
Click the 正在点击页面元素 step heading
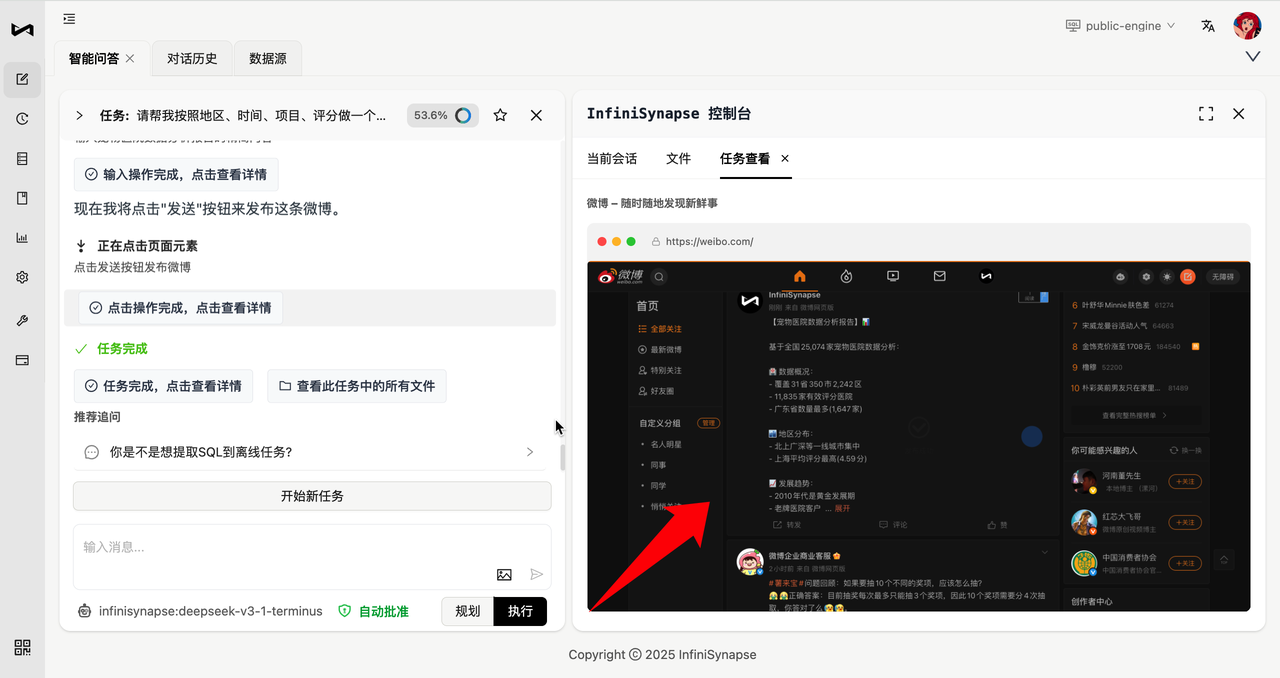(x=147, y=246)
